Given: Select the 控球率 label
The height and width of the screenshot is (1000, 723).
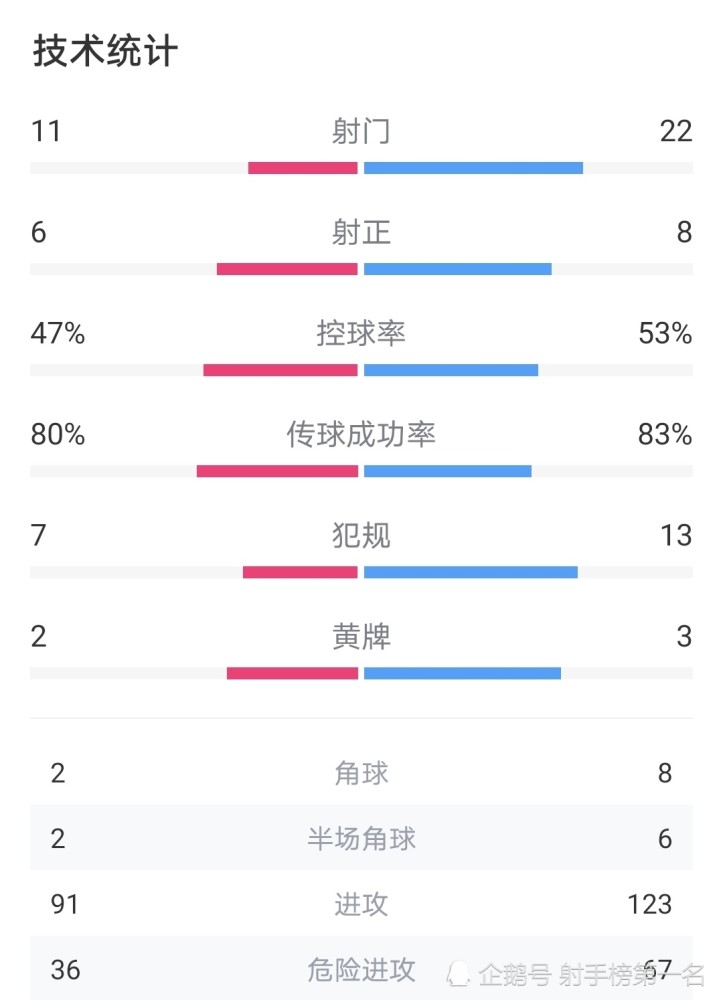Looking at the screenshot, I should pos(361,334).
